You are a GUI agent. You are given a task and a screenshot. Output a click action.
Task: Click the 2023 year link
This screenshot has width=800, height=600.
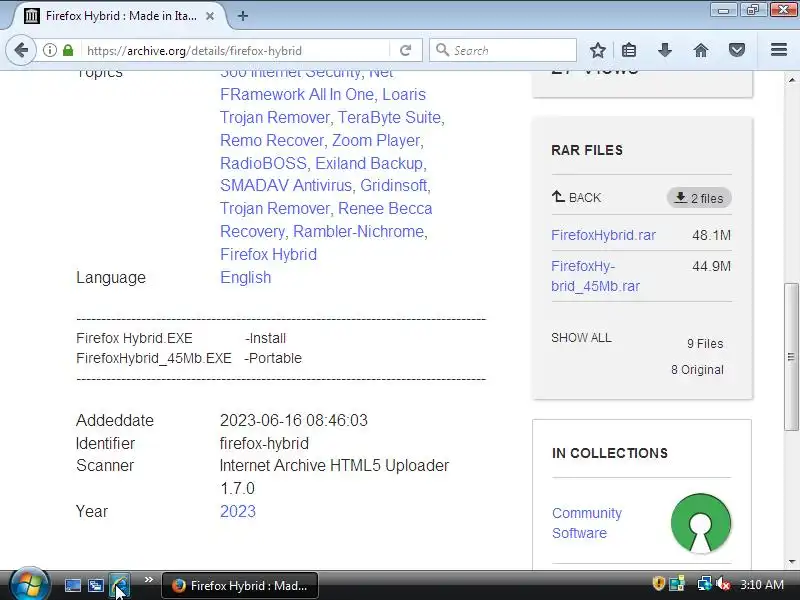238,511
